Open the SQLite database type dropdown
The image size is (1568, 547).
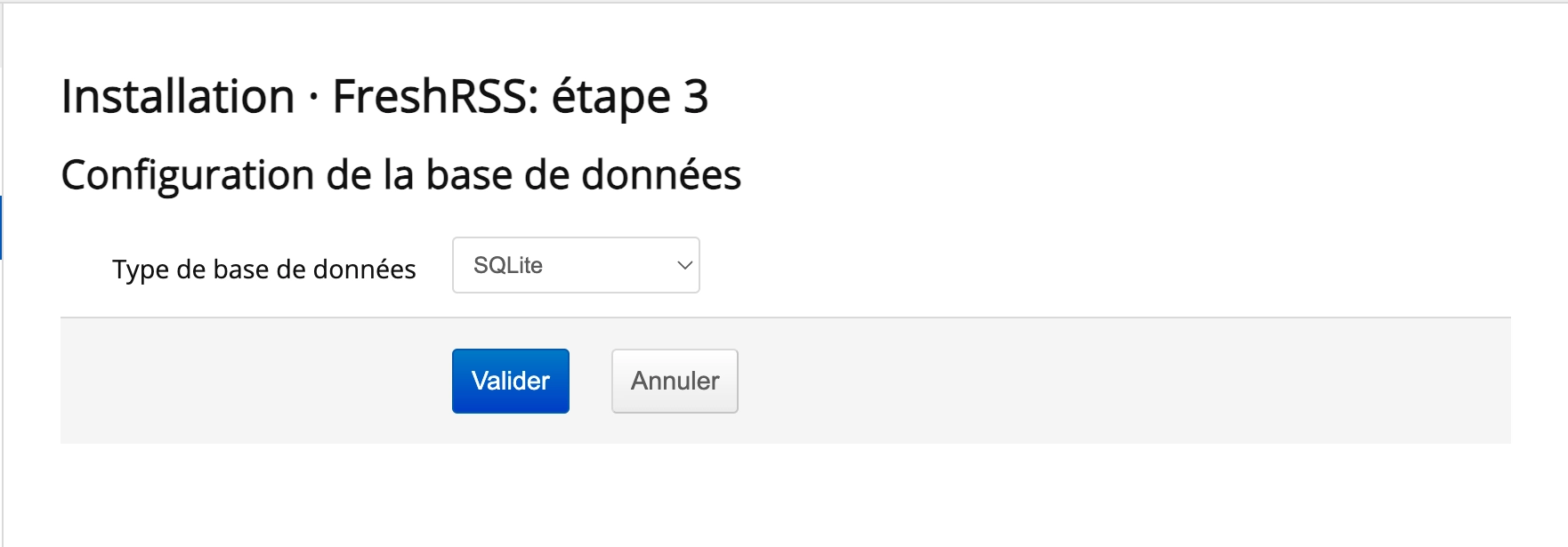click(x=576, y=265)
